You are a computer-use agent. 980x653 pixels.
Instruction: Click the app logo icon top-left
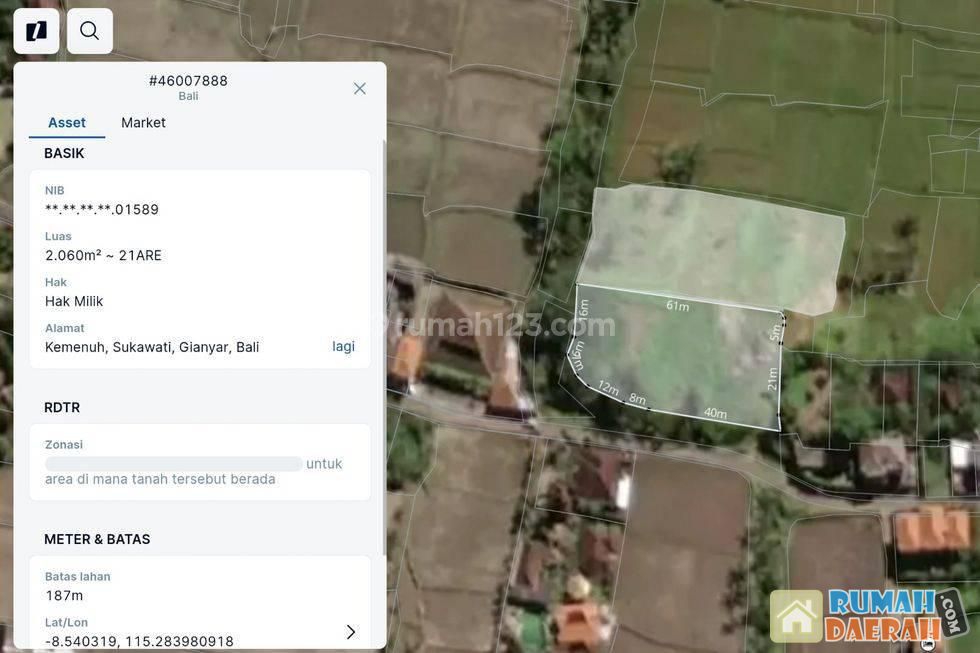(36, 31)
